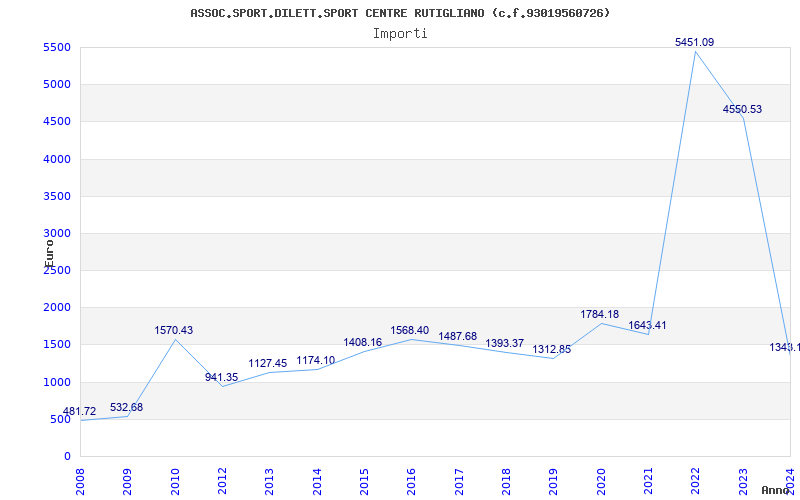Click the 2008 x-axis year label
This screenshot has height=500, width=800.
click(81, 482)
